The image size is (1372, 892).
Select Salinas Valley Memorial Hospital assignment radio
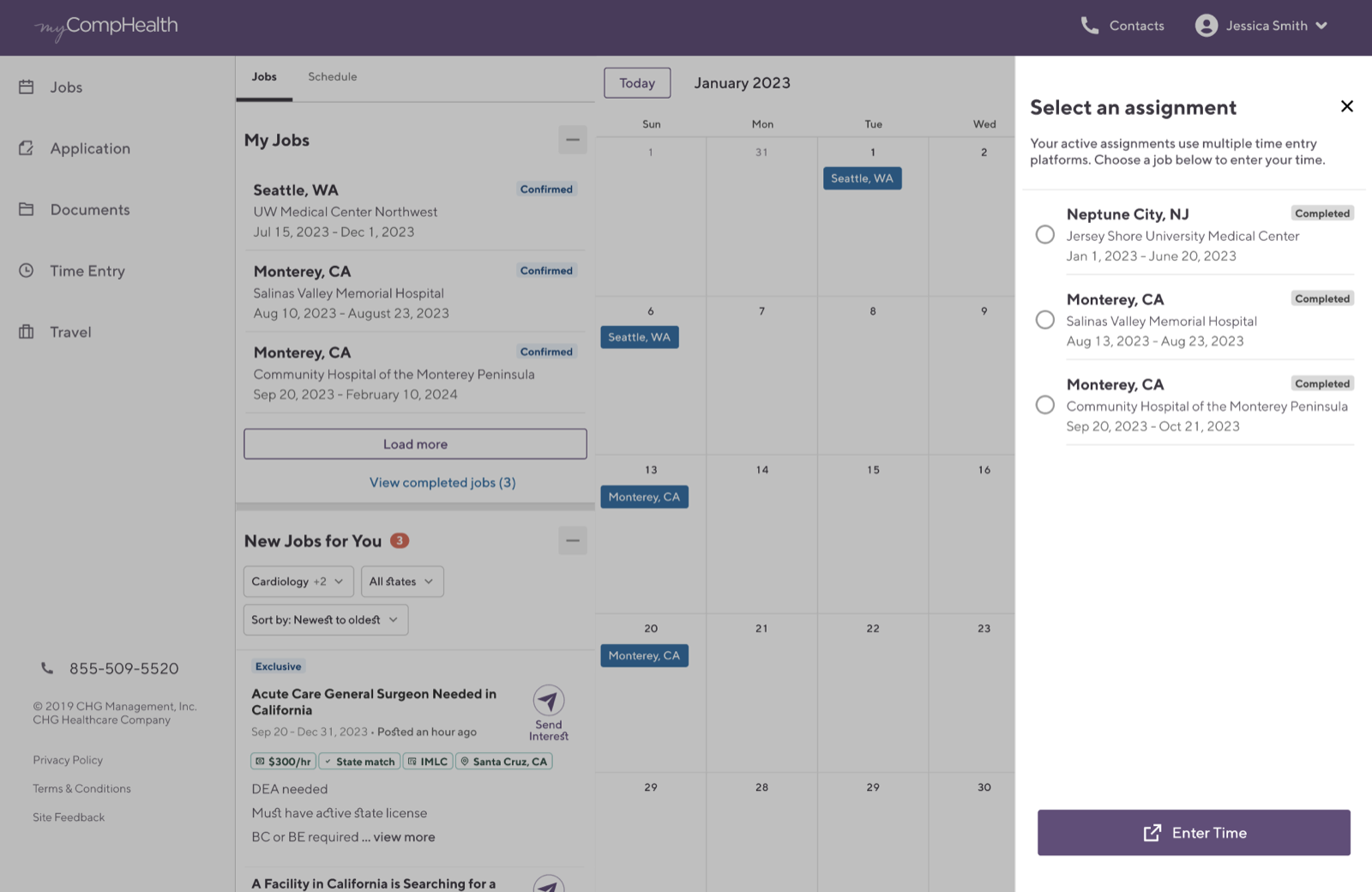click(1044, 320)
